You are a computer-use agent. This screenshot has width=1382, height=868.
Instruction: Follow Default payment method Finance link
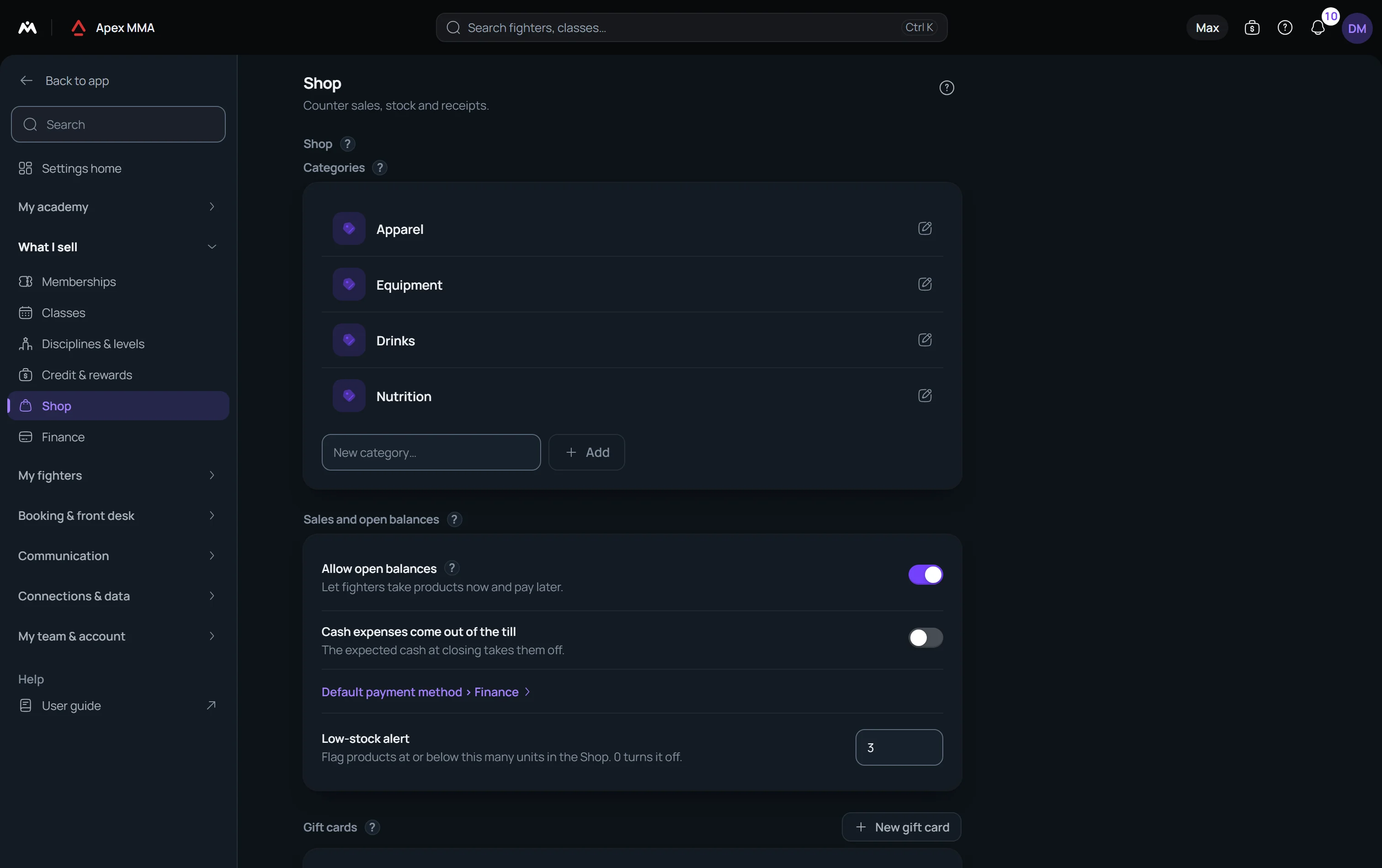[x=425, y=692]
